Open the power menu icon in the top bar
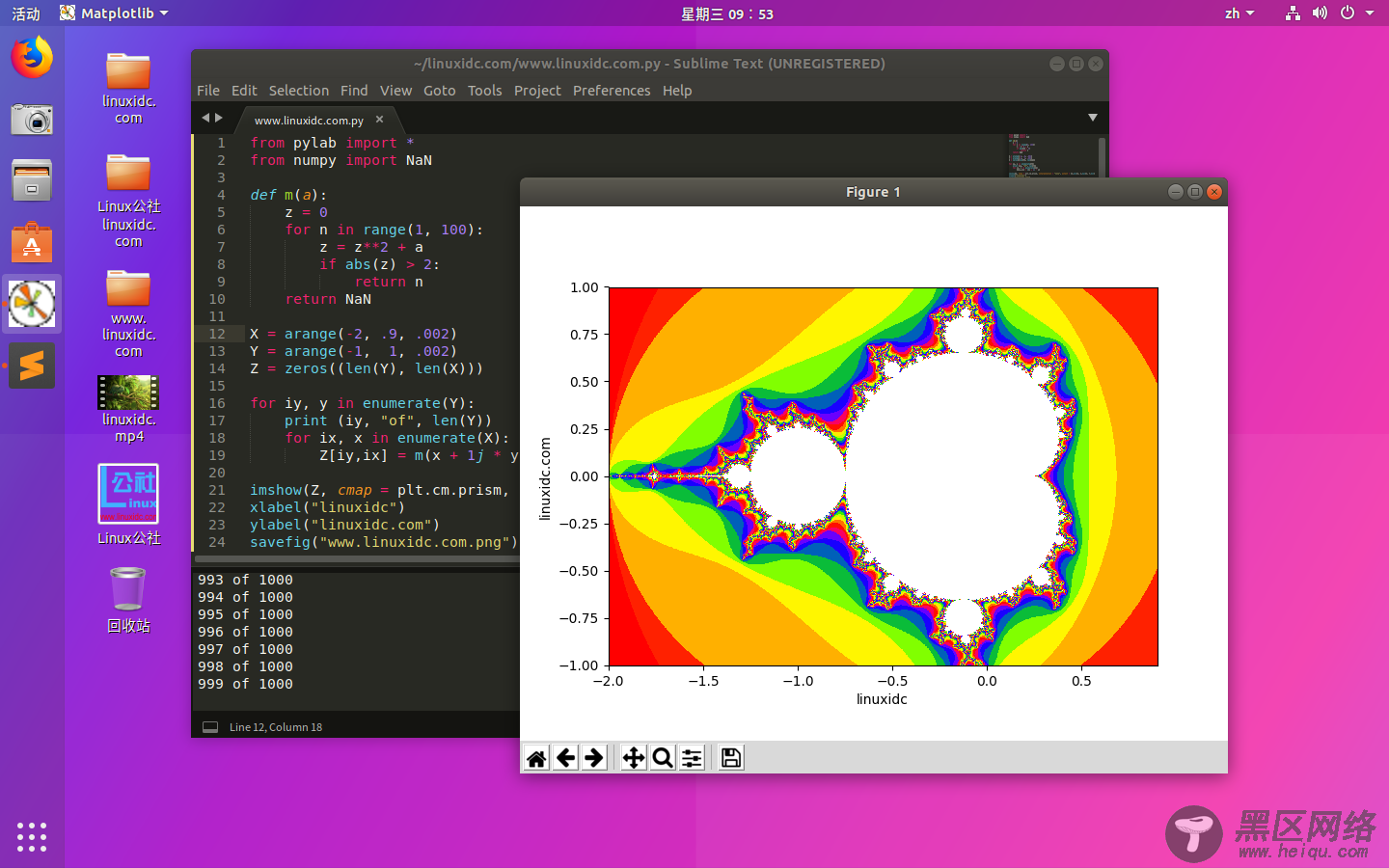 1348,14
